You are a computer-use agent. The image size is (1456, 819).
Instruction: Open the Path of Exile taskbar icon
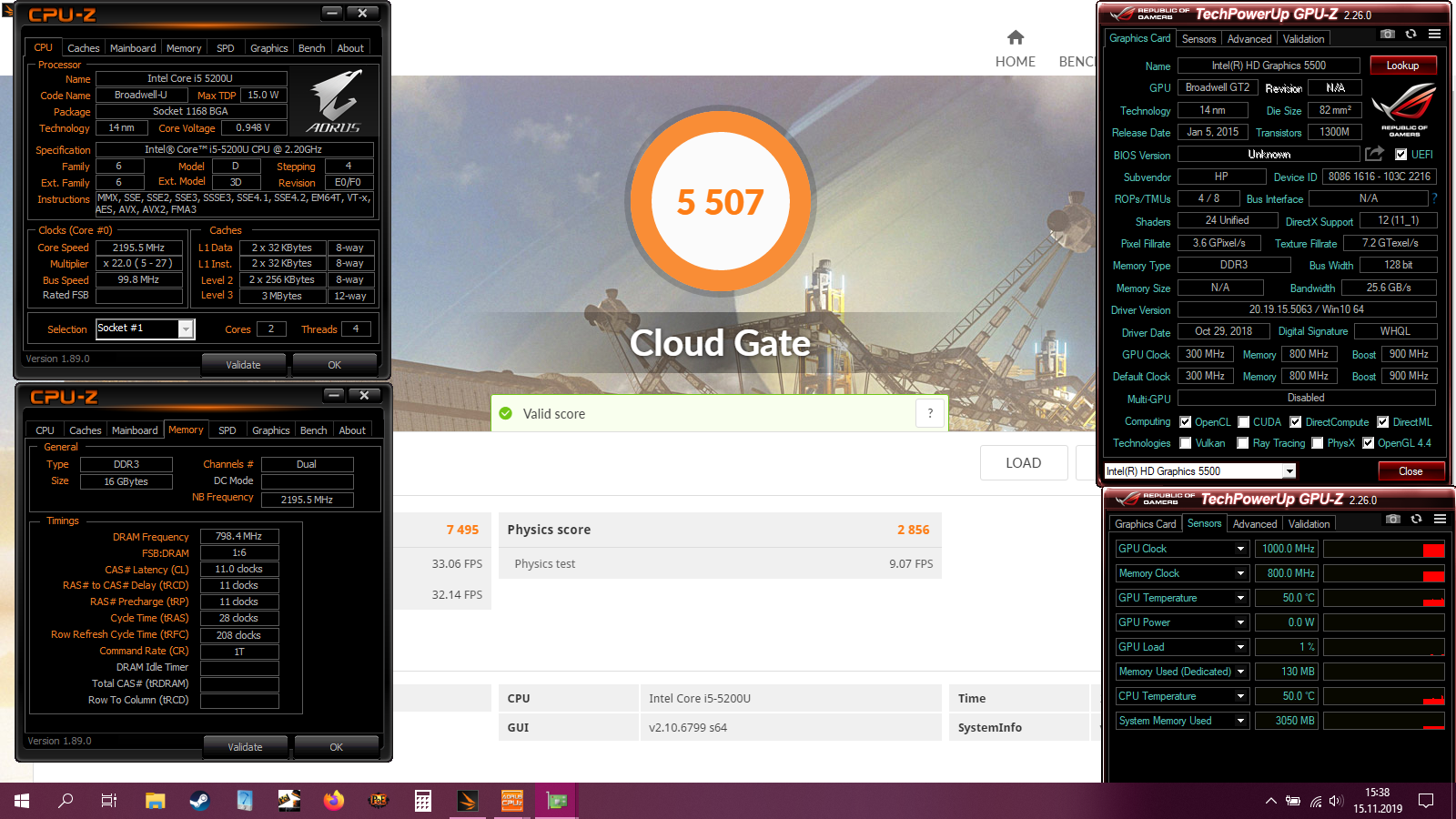(x=379, y=801)
